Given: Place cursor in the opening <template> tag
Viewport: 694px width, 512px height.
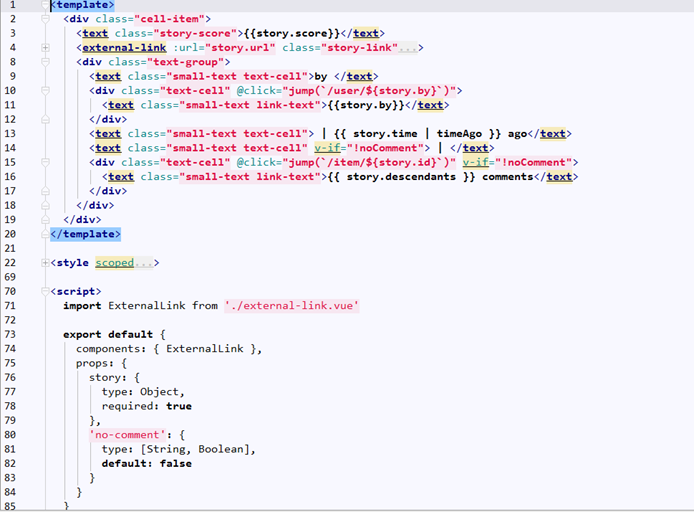Looking at the screenshot, I should tap(82, 5).
